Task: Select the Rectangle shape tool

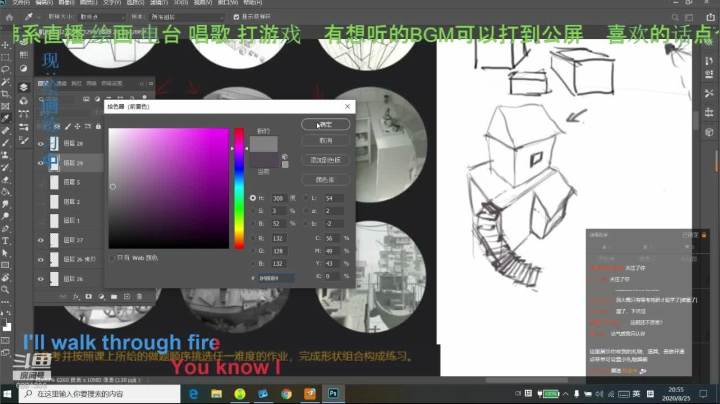Action: 6,265
